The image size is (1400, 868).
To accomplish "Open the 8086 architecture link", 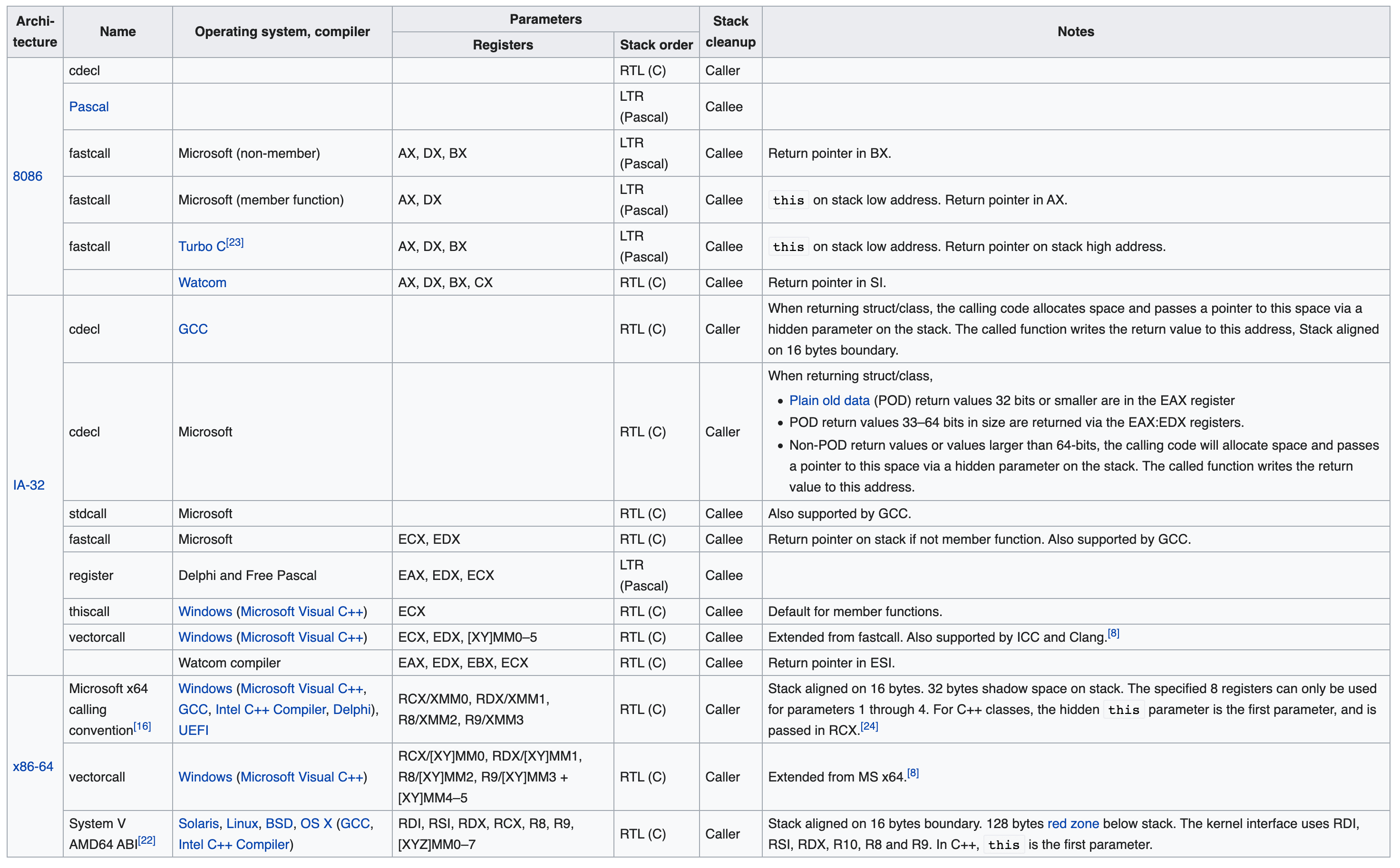I will click(28, 176).
